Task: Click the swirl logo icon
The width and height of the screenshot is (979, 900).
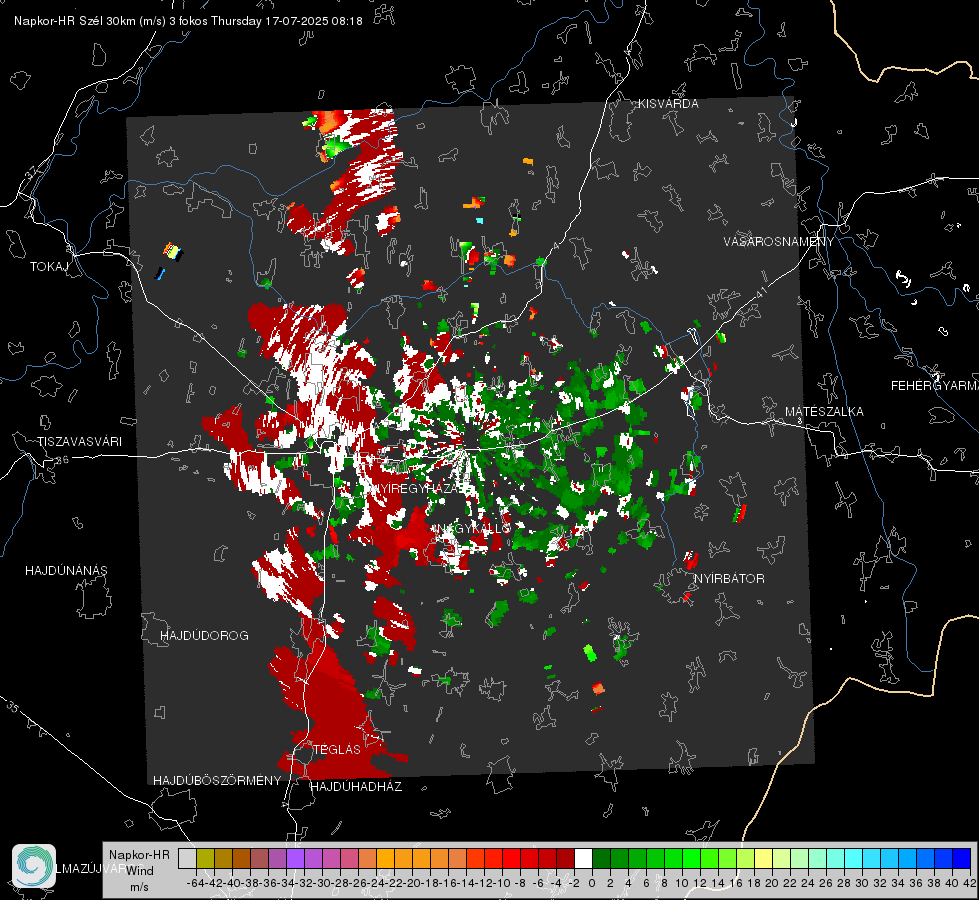Action: tap(34, 866)
